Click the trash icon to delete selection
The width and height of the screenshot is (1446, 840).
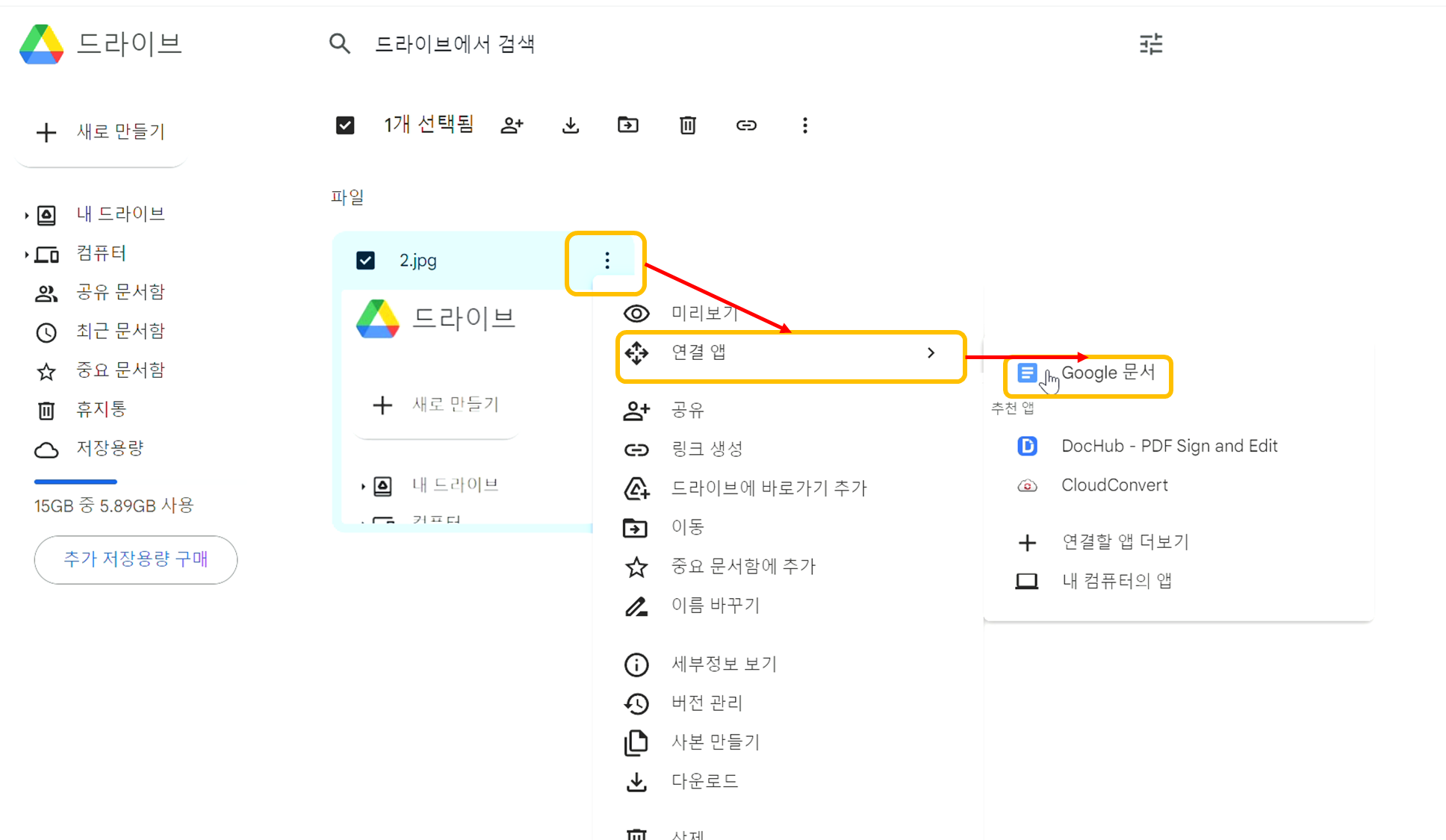pos(687,125)
